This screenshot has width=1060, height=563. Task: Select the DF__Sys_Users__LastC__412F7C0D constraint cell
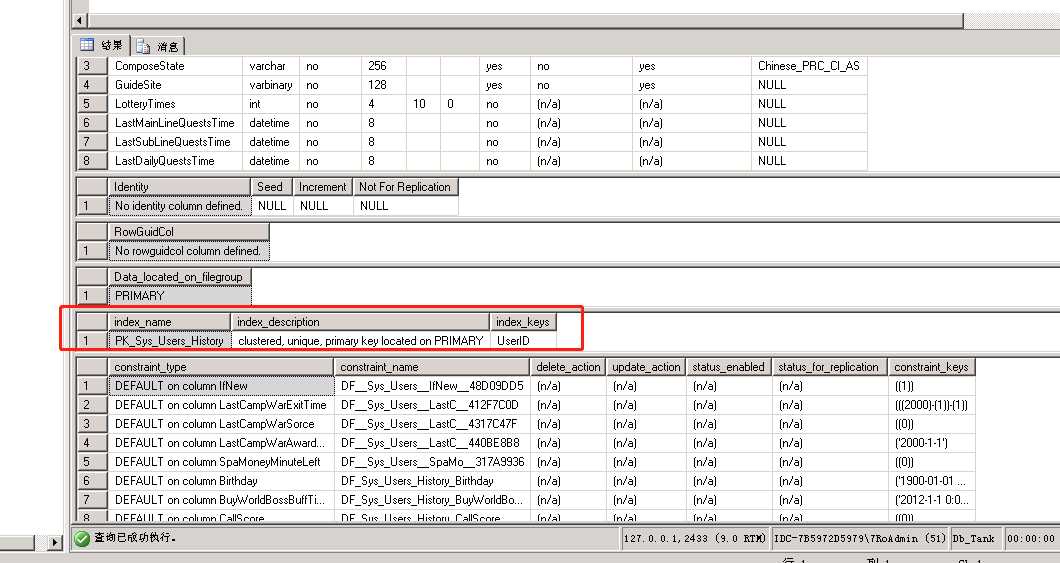[x=432, y=405]
